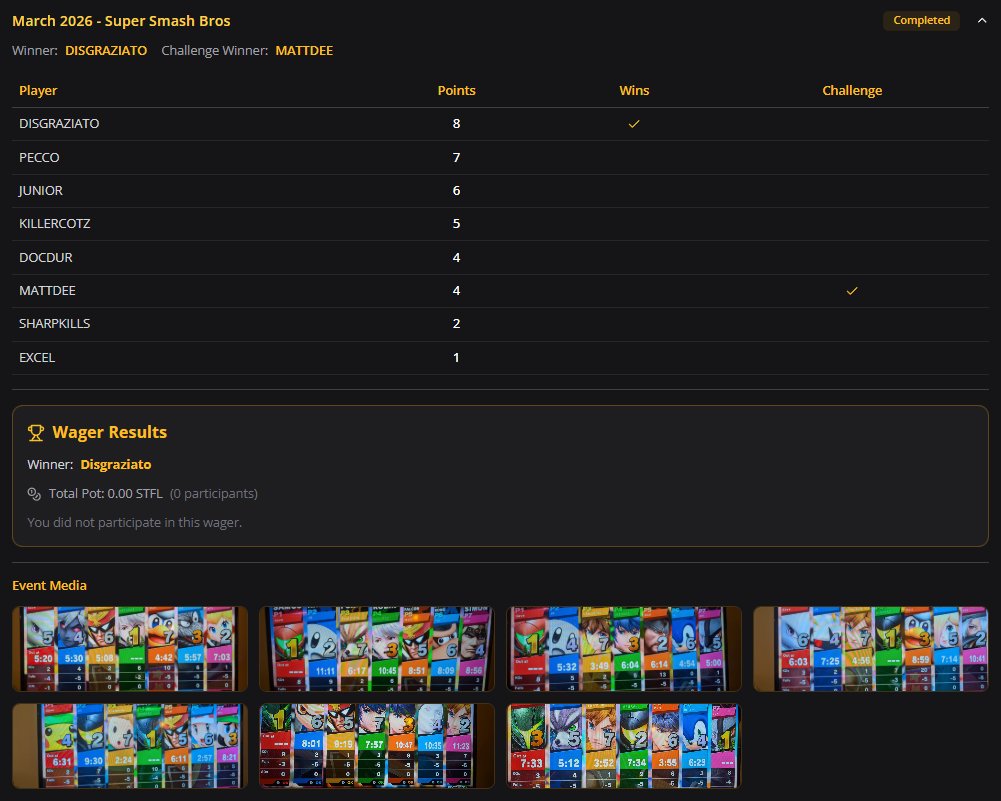Select the DISGRAZIATO player row name
Viewport: 1001px width, 801px height.
(59, 124)
